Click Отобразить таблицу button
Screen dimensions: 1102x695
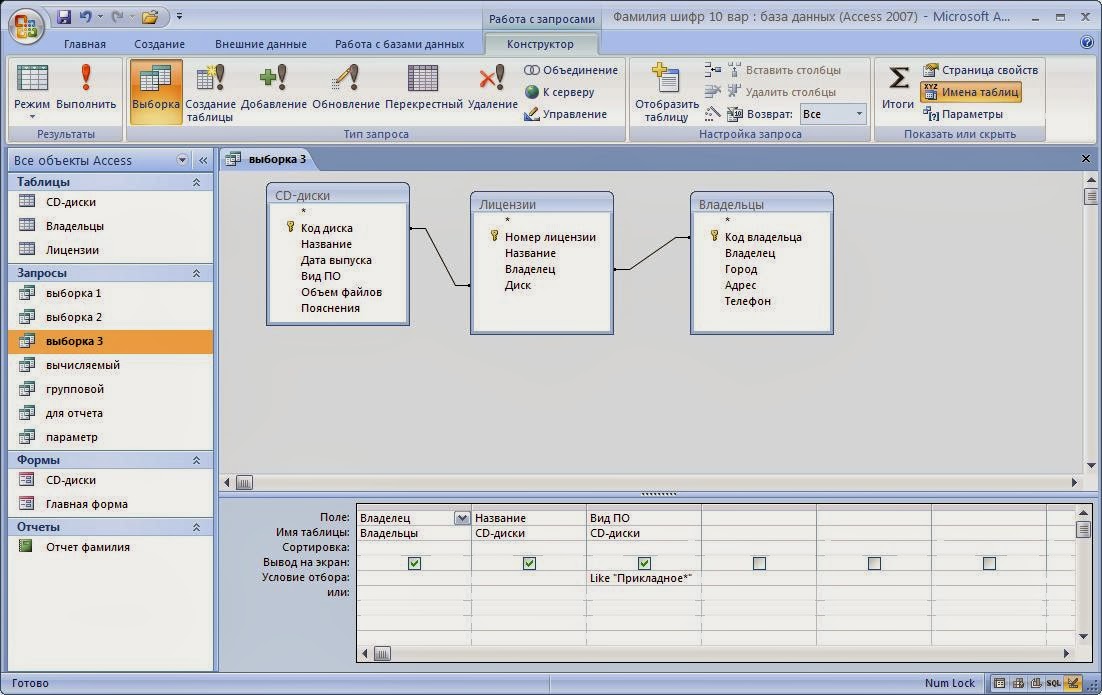coord(666,93)
